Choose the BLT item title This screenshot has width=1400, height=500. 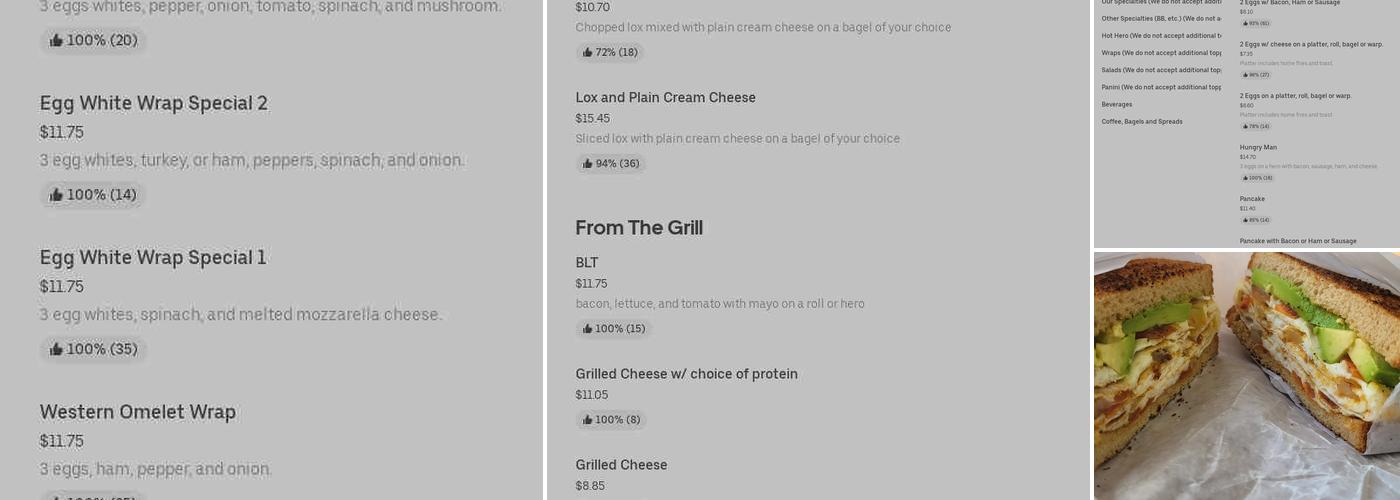coord(587,263)
